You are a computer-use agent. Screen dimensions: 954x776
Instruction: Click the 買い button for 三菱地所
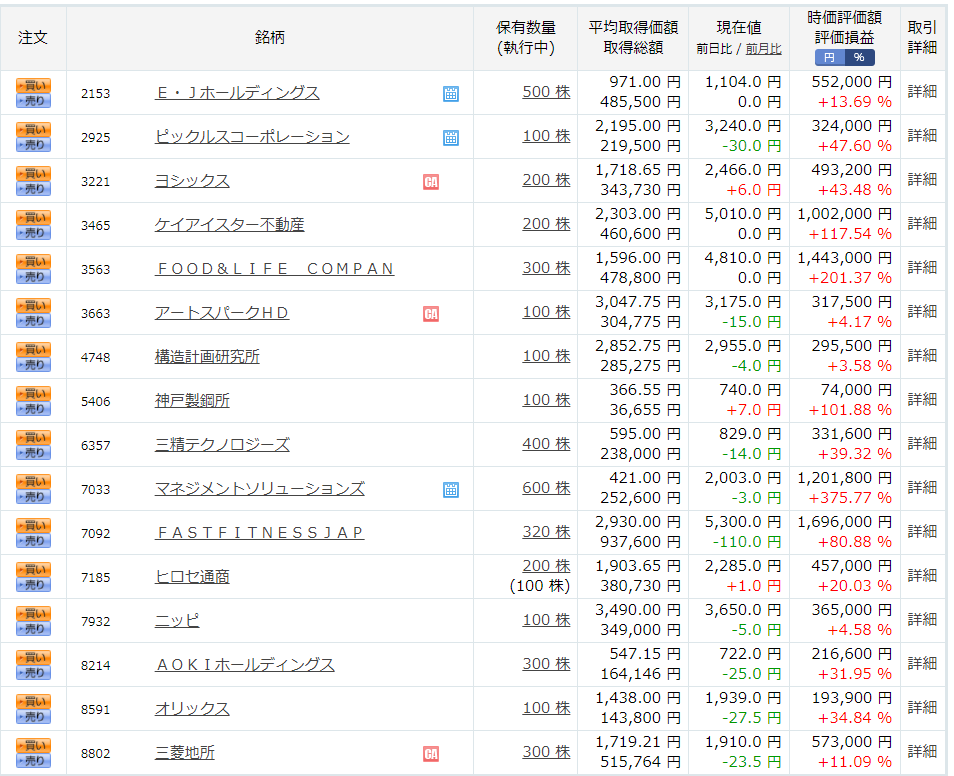pyautogui.click(x=33, y=745)
